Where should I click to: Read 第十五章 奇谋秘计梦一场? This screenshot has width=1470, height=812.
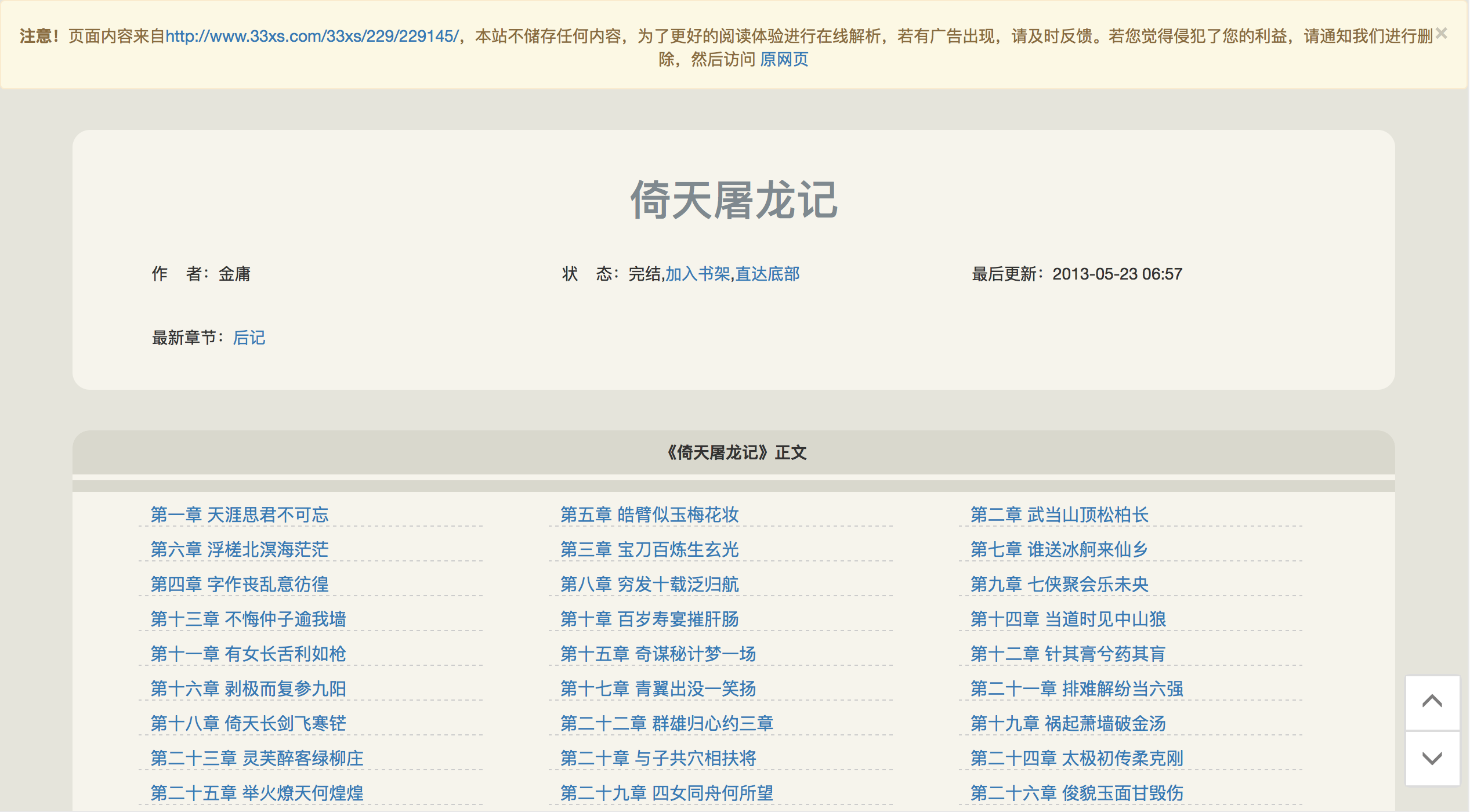pos(658,654)
